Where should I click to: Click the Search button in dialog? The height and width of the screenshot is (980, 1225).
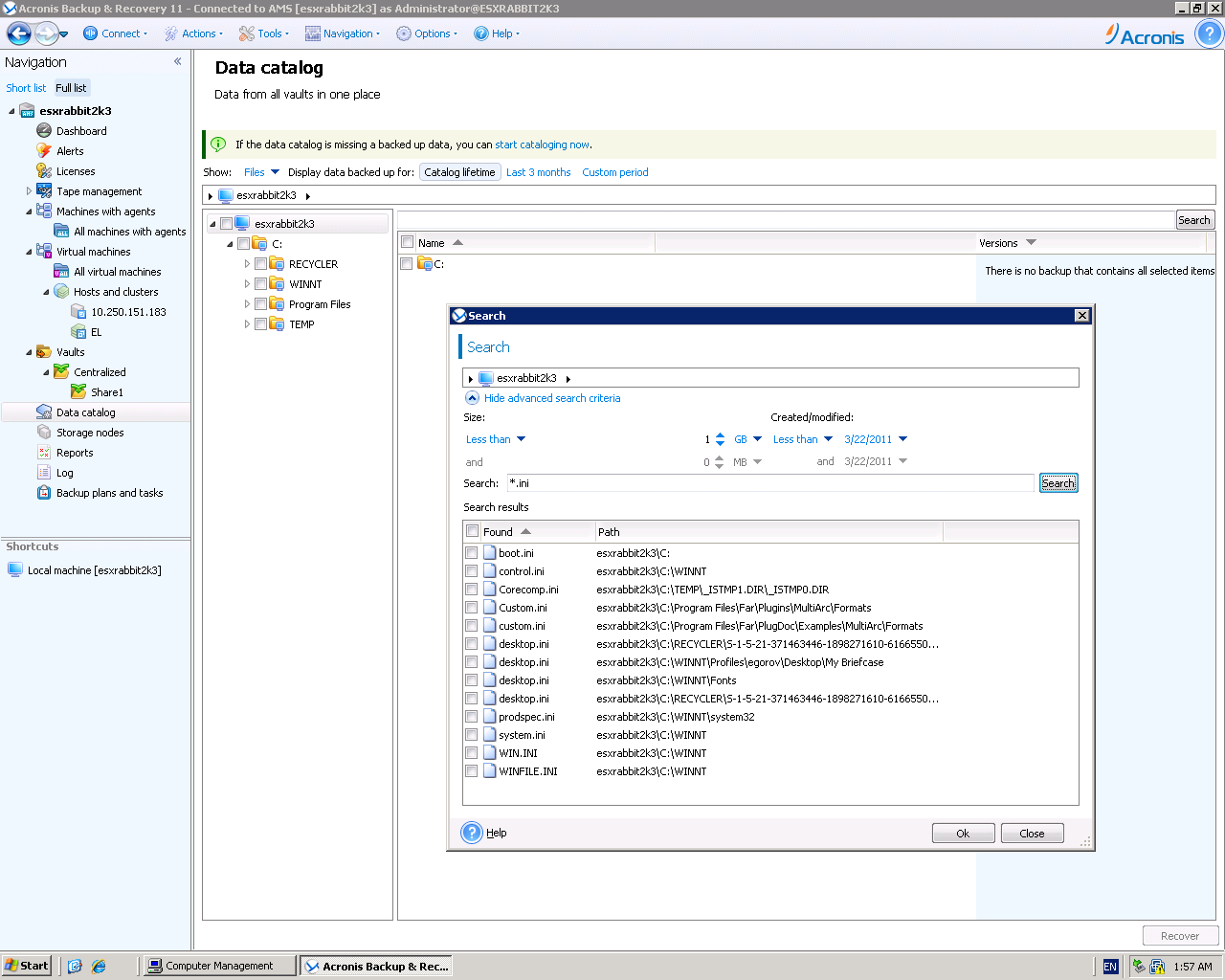tap(1058, 483)
